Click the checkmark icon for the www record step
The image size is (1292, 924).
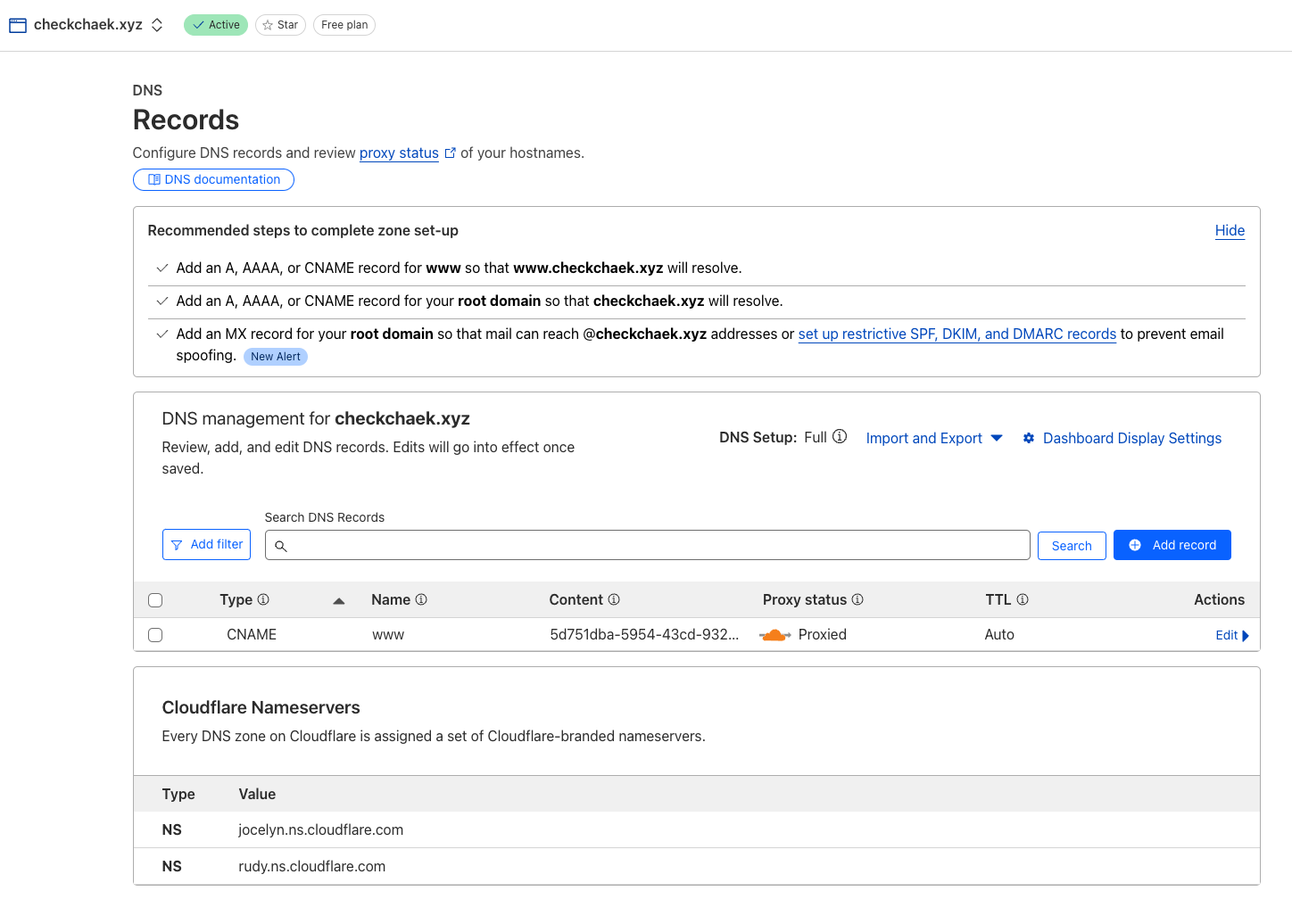162,268
